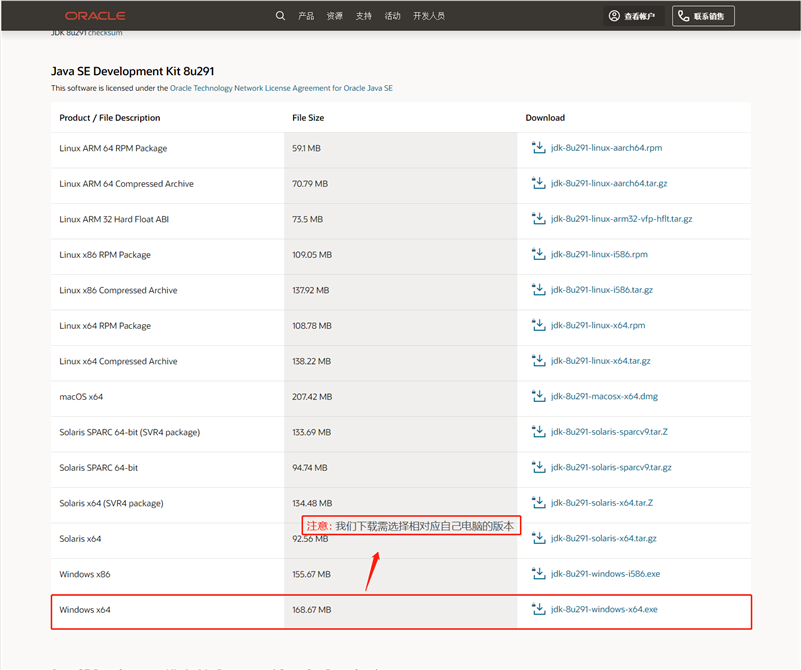
Task: Download jdk-8u291-solaris-x64.tar.gz link
Action: click(604, 538)
